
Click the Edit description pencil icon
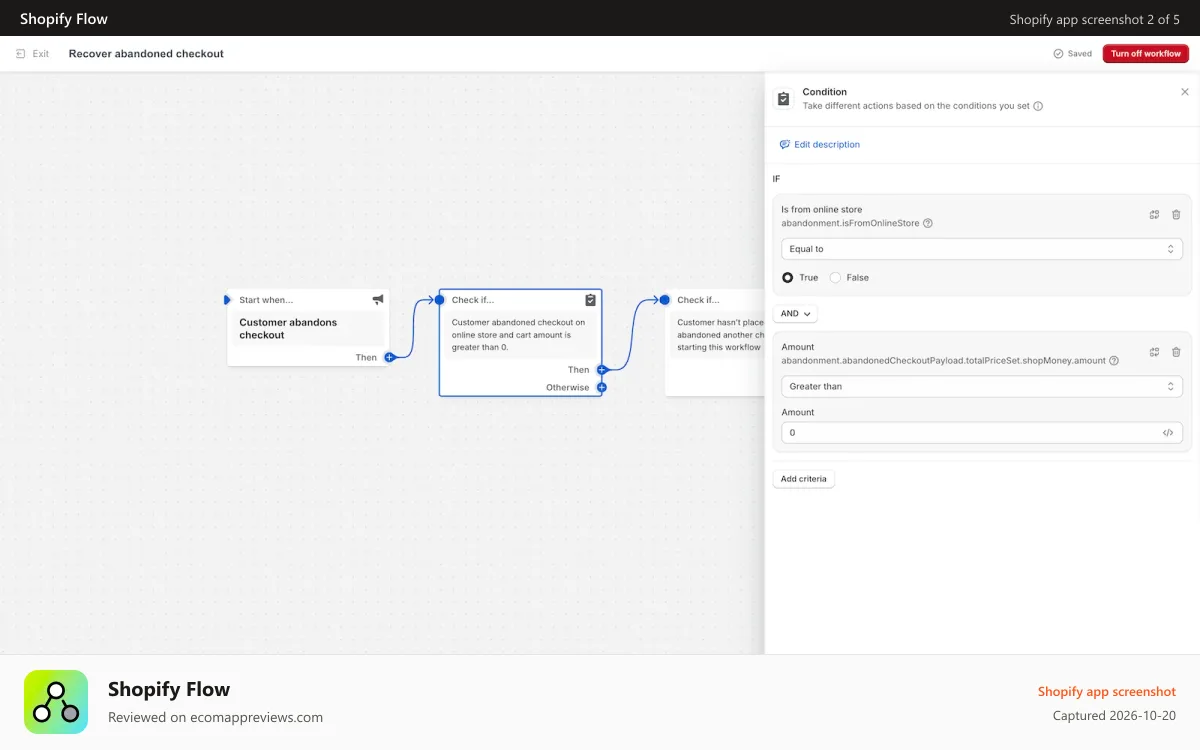pos(785,145)
